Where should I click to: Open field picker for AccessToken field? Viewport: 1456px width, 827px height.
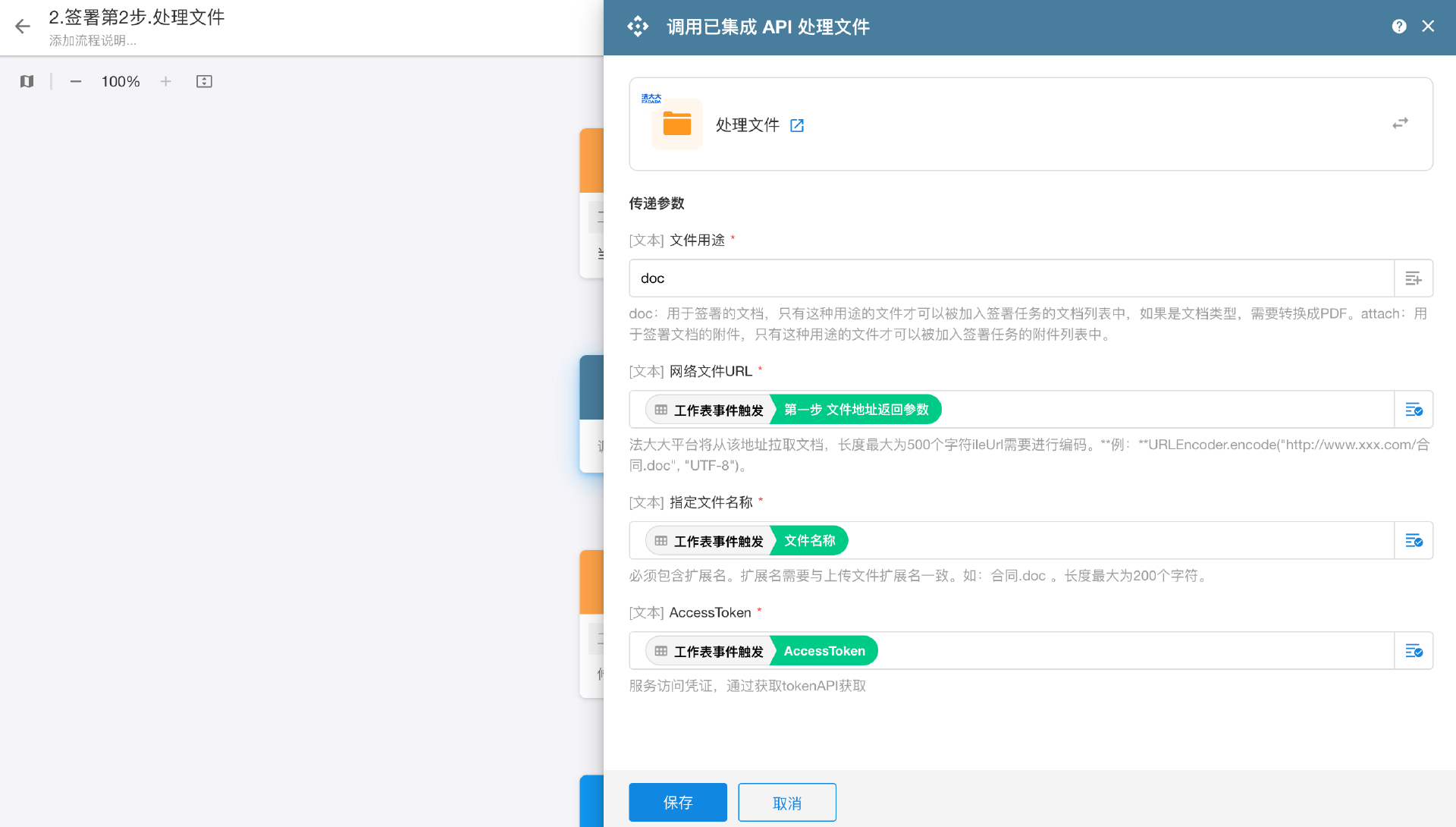1413,651
